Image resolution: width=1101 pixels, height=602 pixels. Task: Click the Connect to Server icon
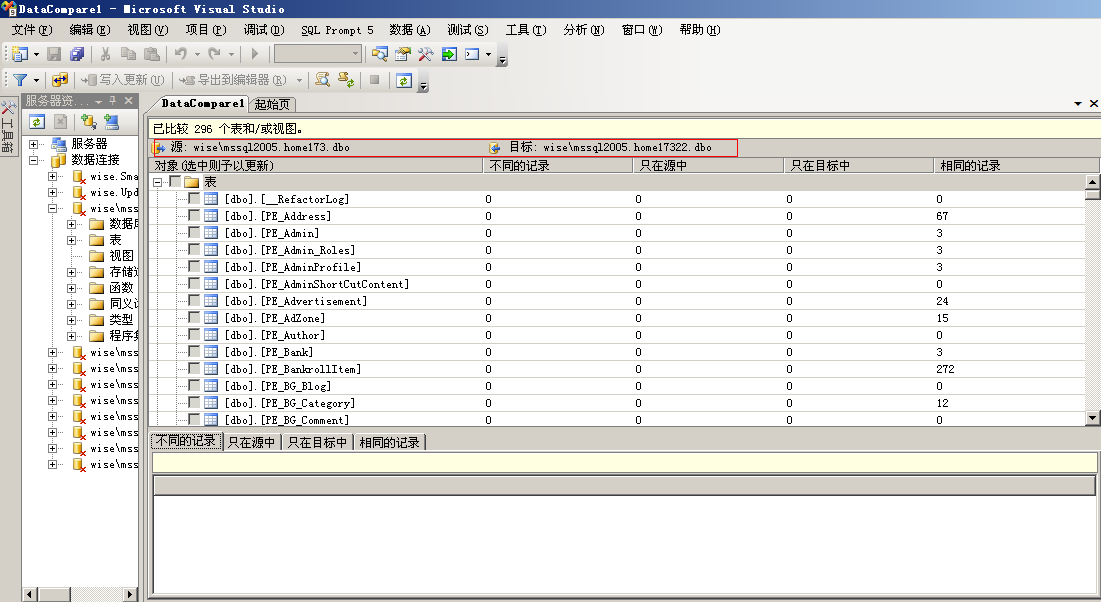pyautogui.click(x=111, y=121)
